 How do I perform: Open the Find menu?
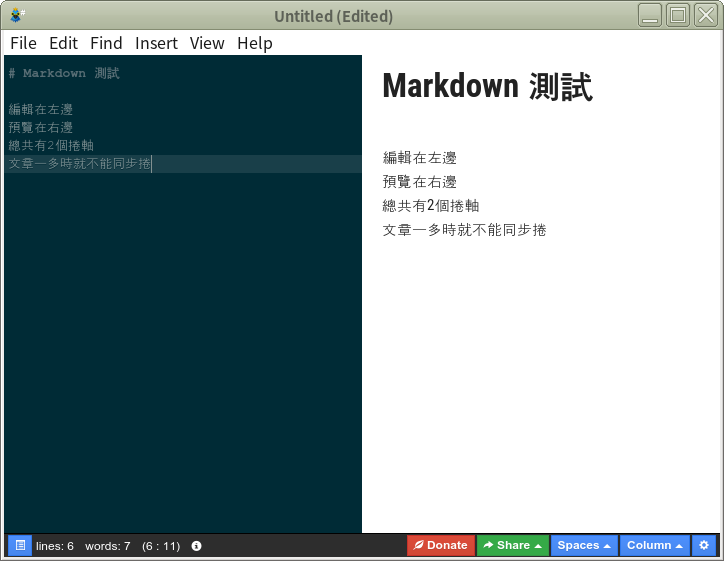[106, 43]
